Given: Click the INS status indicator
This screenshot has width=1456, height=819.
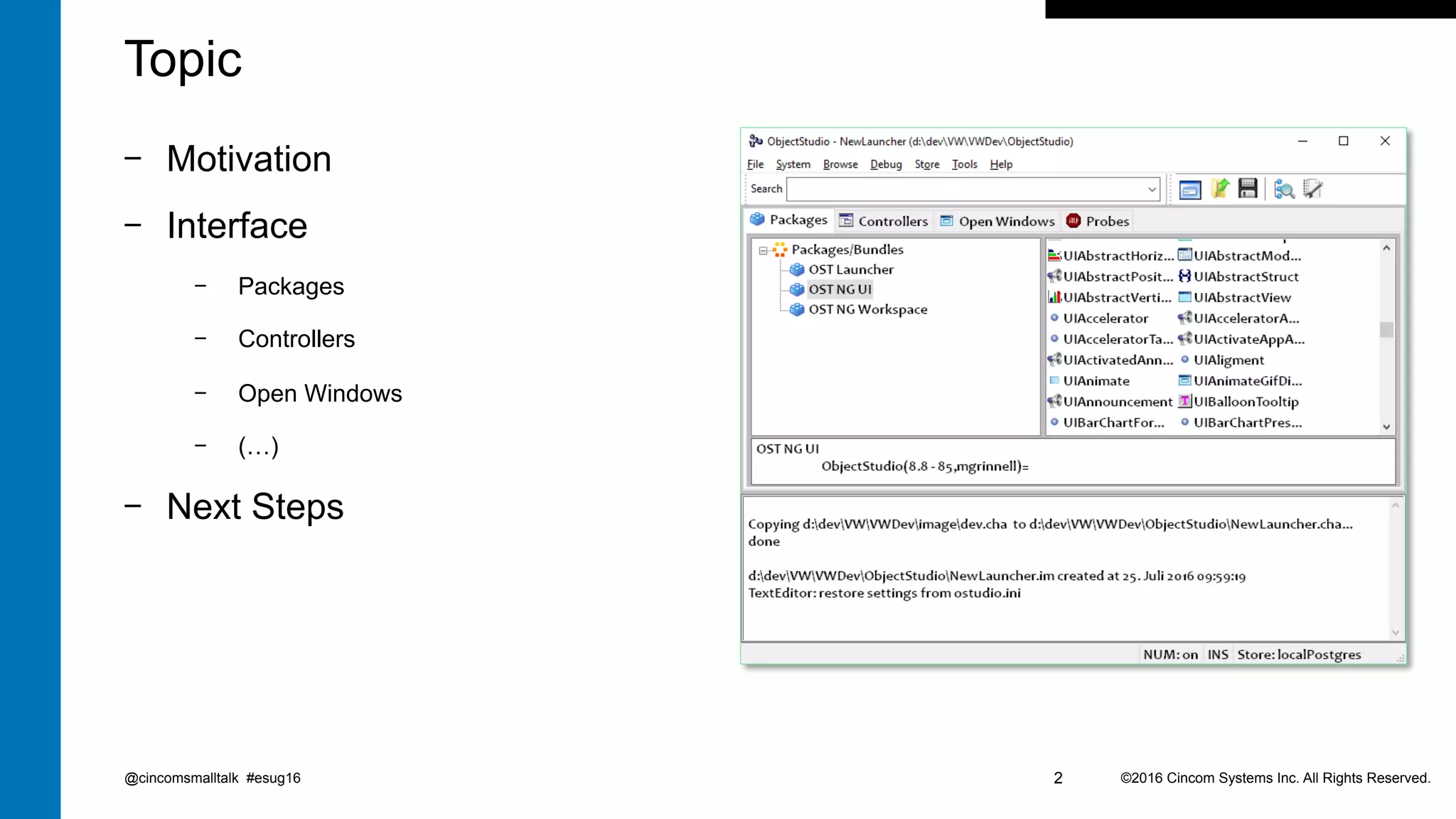Looking at the screenshot, I should (1217, 654).
